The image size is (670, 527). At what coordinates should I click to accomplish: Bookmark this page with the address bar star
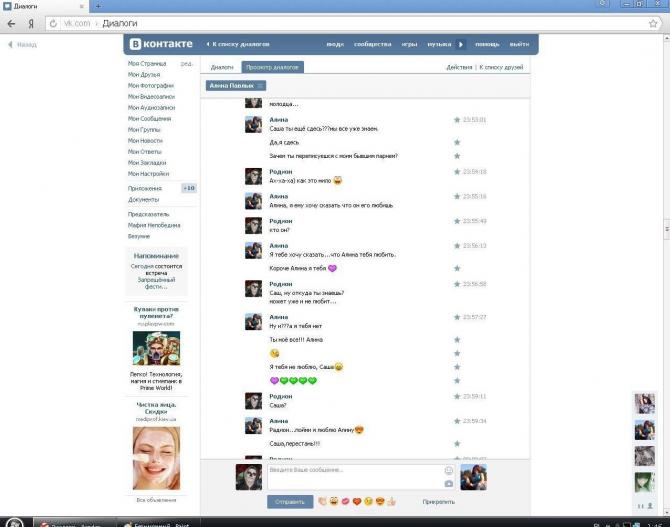tap(653, 23)
